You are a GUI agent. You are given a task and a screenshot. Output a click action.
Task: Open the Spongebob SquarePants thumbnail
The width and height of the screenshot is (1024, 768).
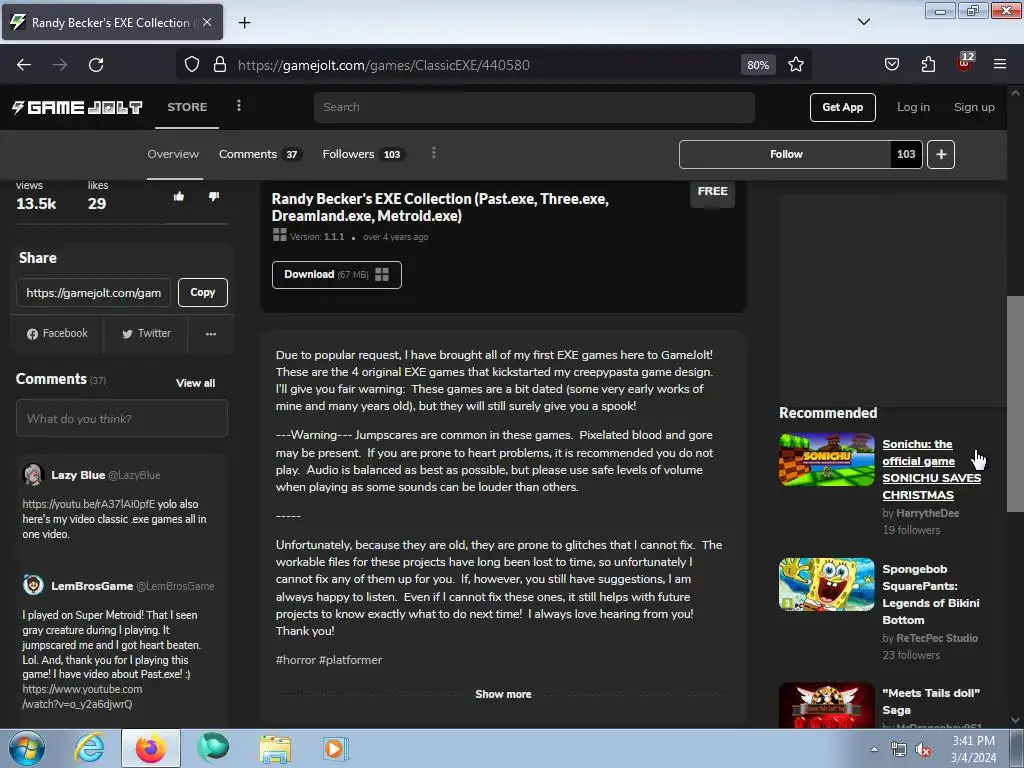[827, 584]
